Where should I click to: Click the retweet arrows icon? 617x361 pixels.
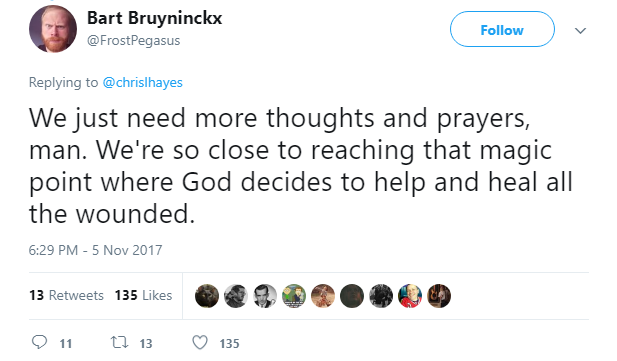119,342
